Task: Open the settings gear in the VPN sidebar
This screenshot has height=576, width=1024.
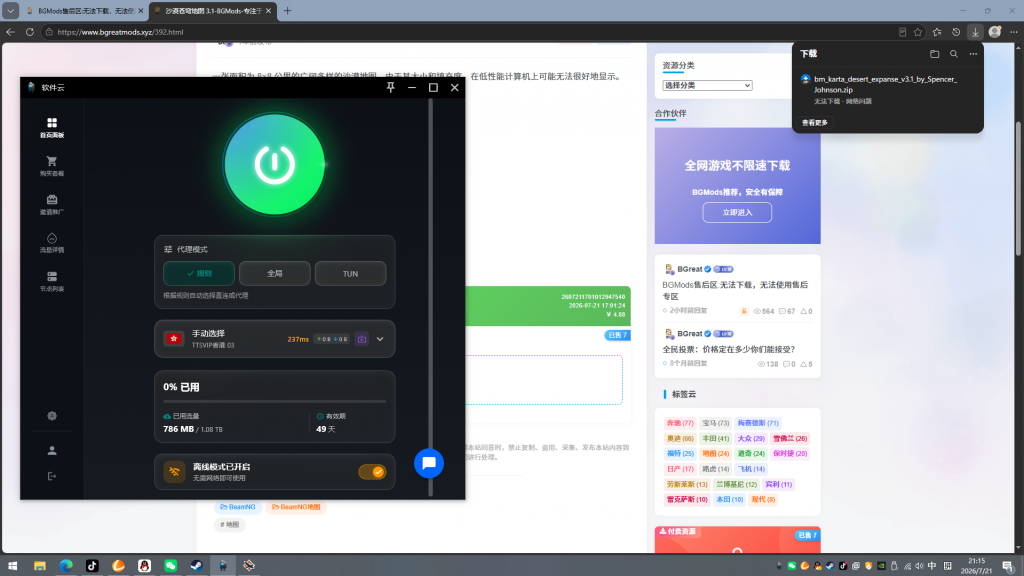Action: coord(52,416)
